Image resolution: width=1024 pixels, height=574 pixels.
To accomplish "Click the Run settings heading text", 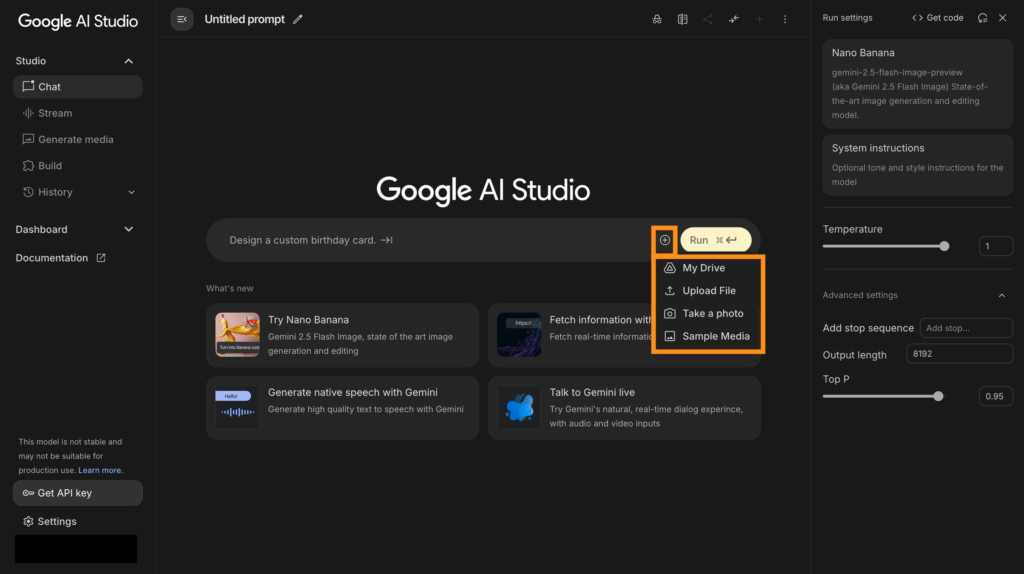I will 847,18.
